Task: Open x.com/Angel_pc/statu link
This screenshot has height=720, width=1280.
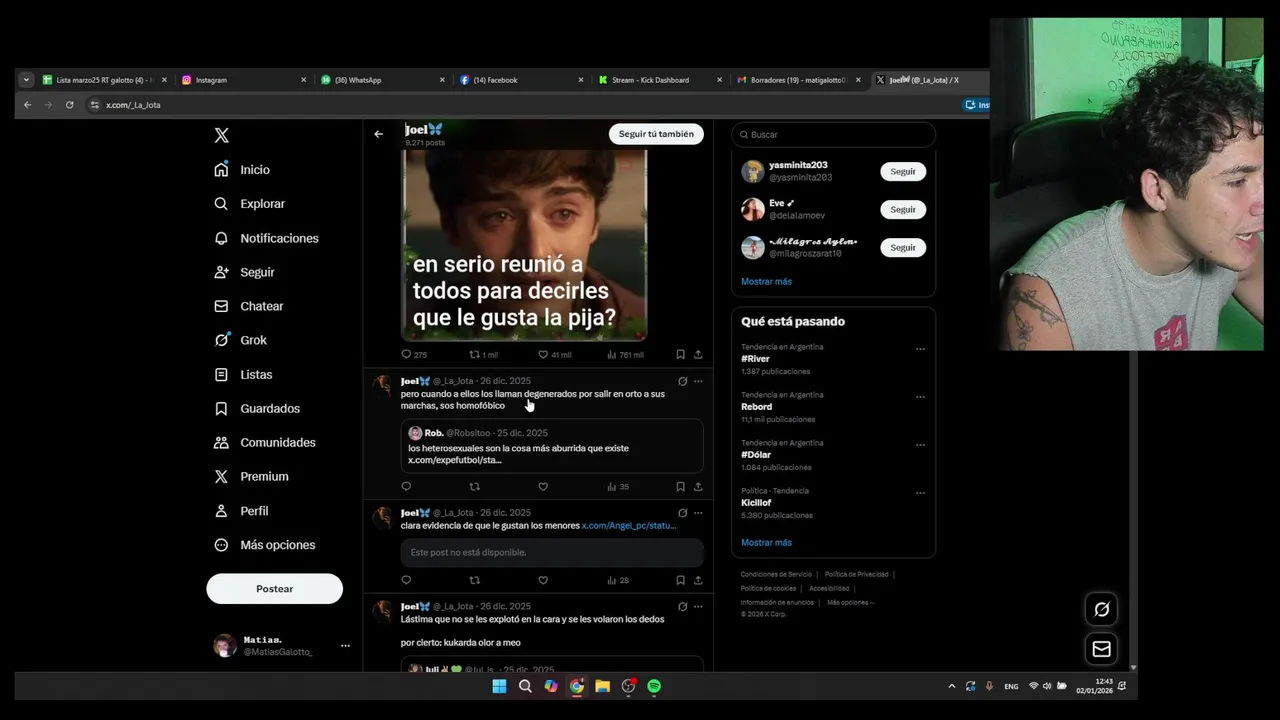Action: (x=629, y=526)
